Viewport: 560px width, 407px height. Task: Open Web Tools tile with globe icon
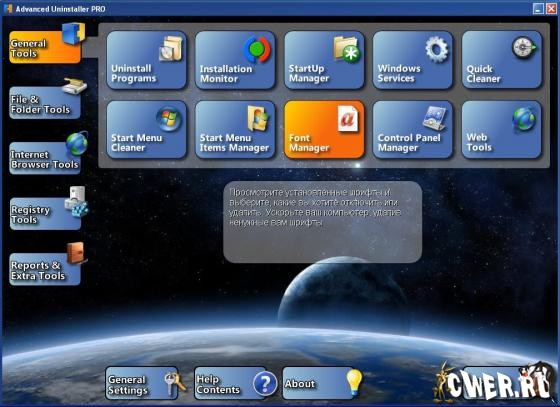pos(501,130)
